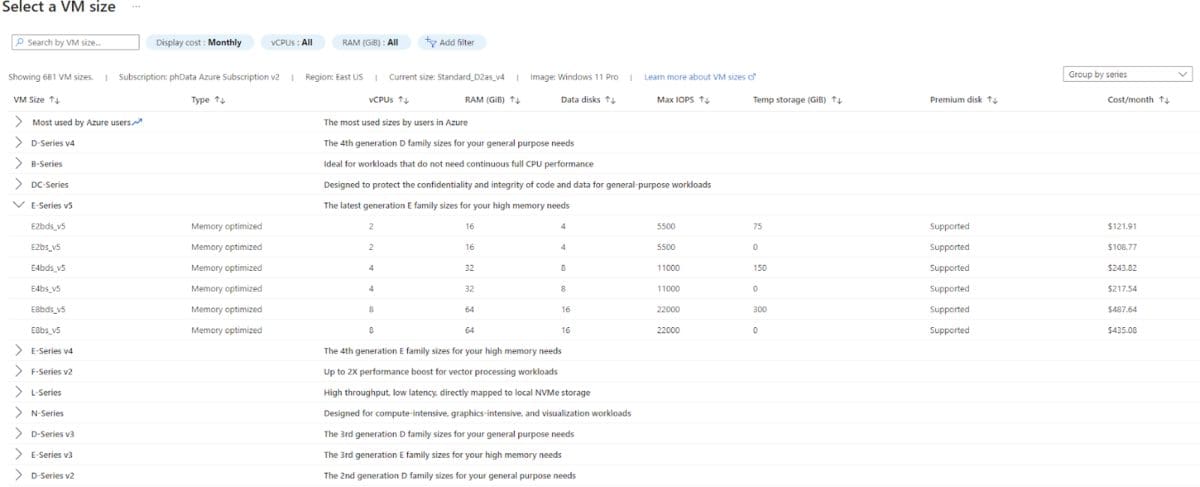Click Temp storage value 300

coord(759,309)
